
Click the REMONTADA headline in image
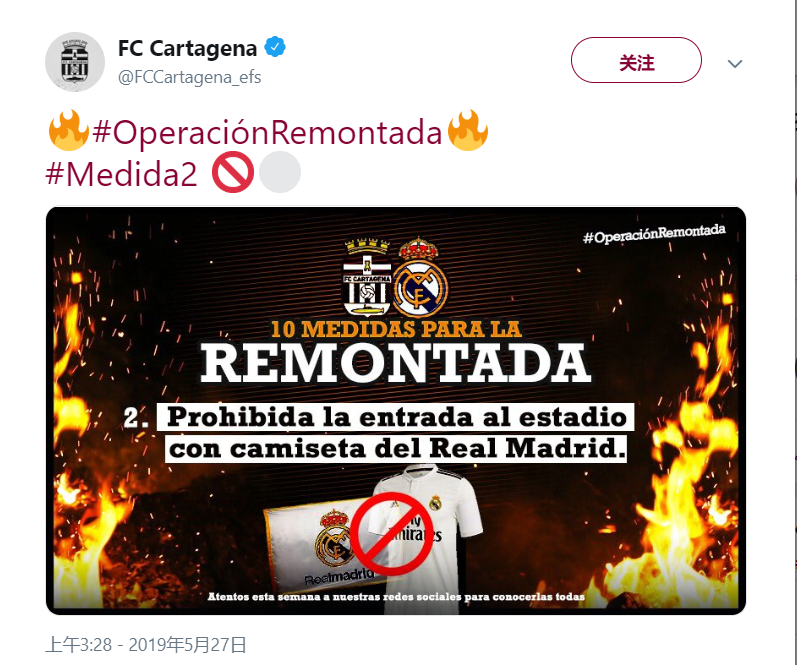point(396,363)
